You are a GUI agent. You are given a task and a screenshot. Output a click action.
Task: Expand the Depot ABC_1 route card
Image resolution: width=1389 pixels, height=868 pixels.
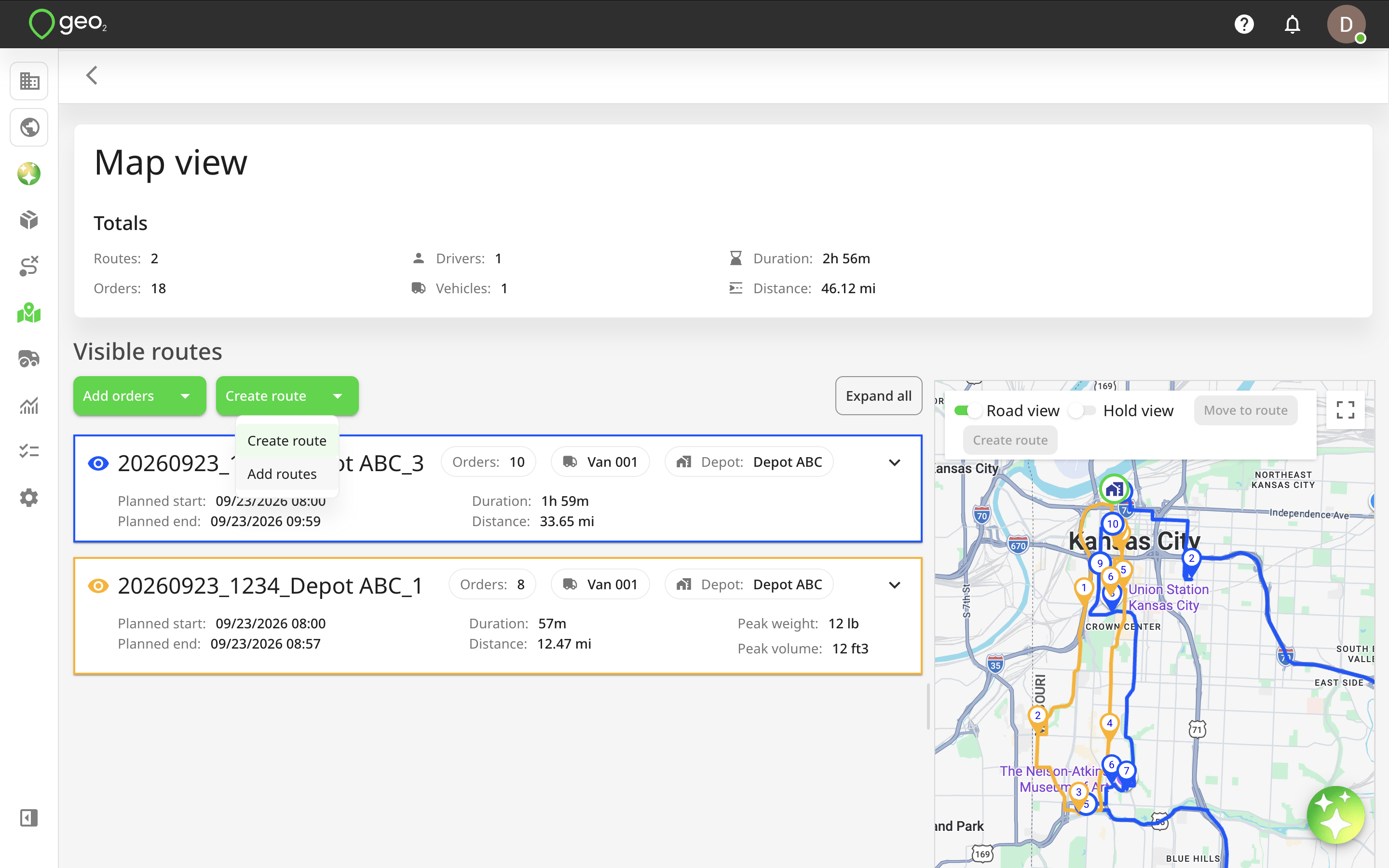pos(894,585)
